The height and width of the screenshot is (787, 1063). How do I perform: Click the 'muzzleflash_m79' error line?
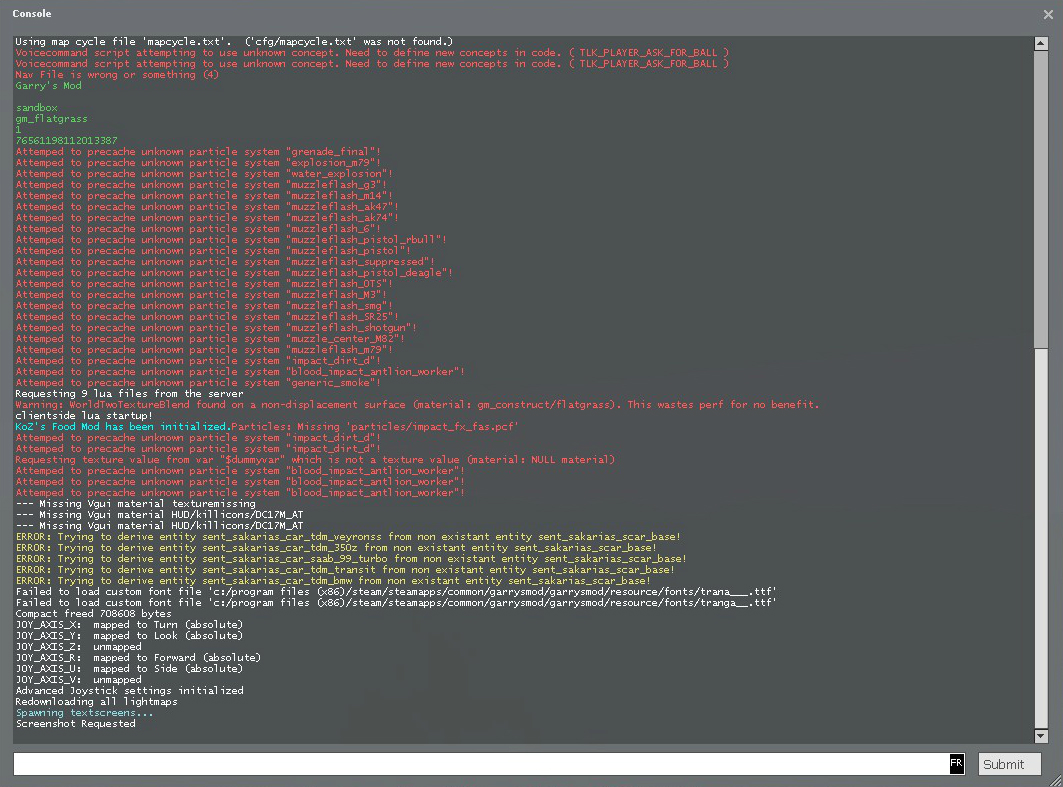click(204, 350)
